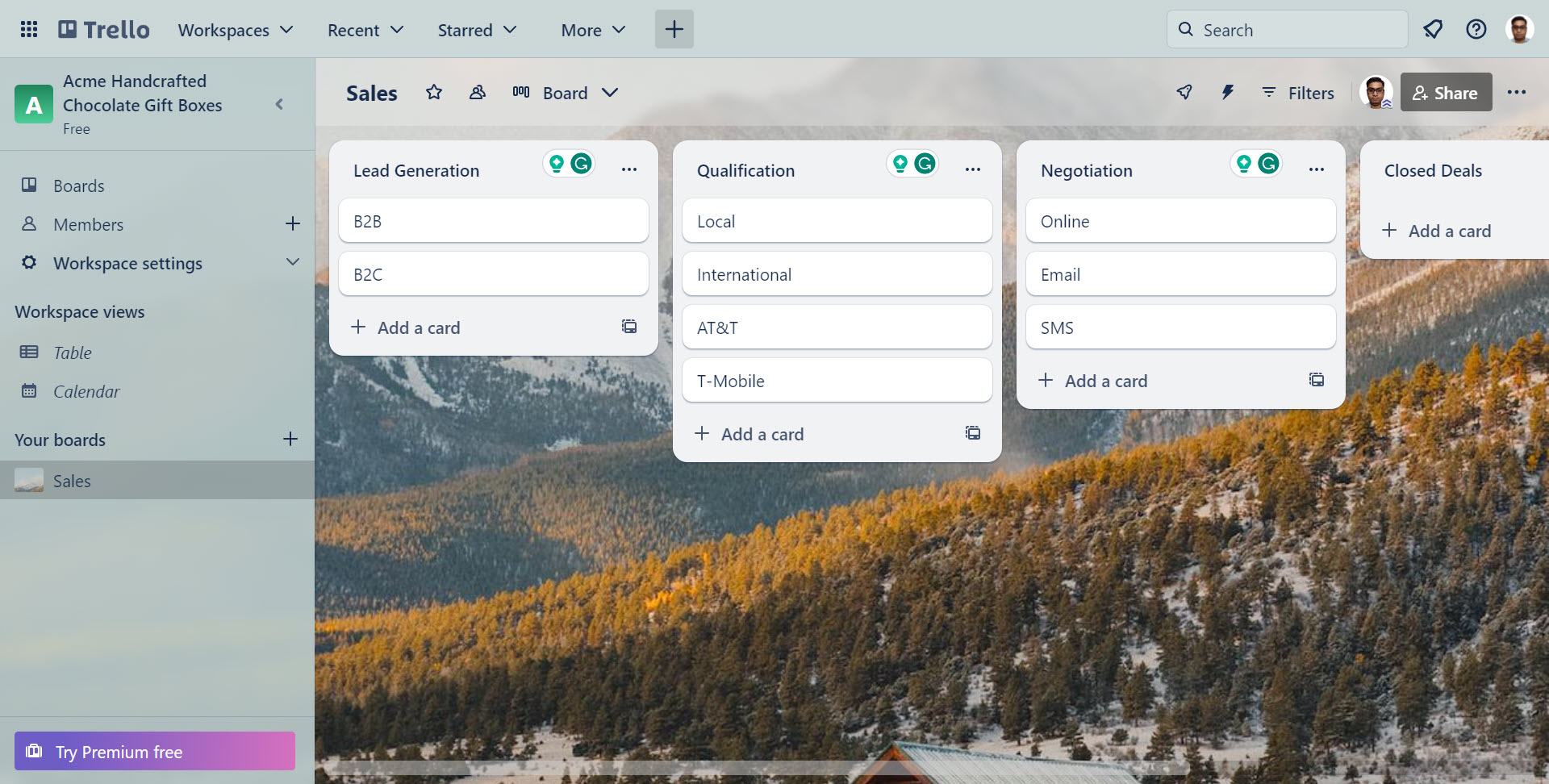Select the Sales board in the sidebar

click(157, 481)
